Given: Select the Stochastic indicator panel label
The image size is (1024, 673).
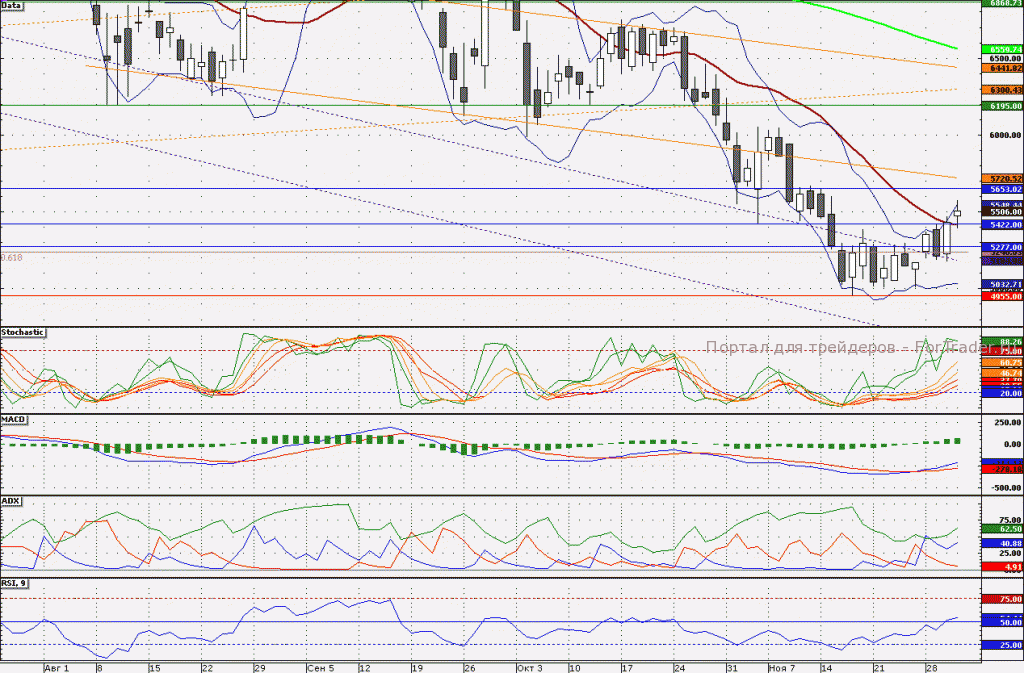Looking at the screenshot, I should [x=24, y=332].
